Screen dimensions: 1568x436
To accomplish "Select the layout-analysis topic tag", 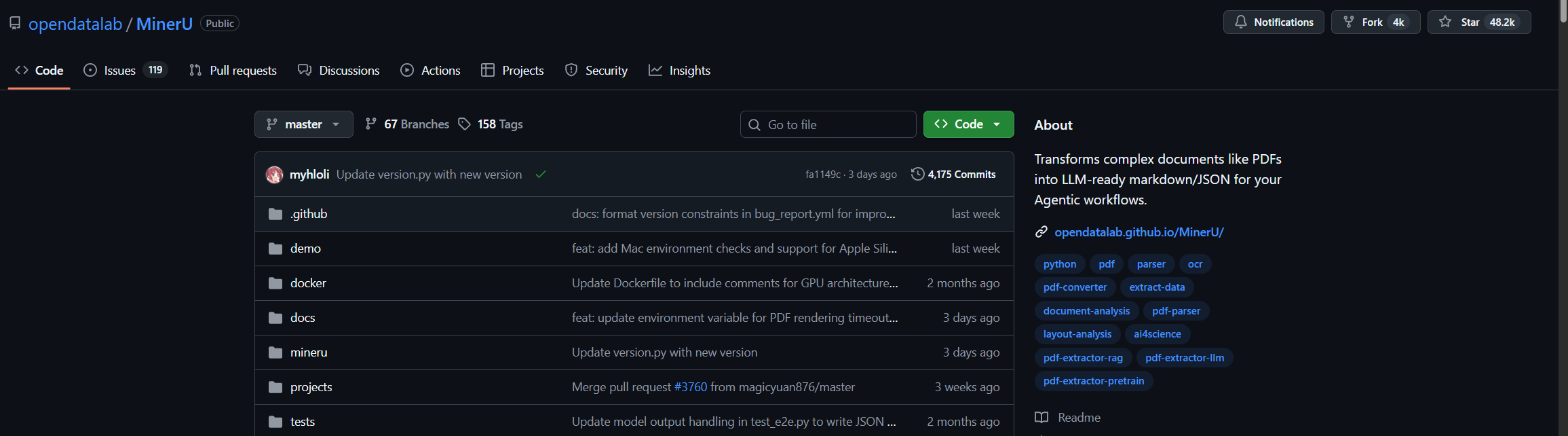I will coord(1077,334).
